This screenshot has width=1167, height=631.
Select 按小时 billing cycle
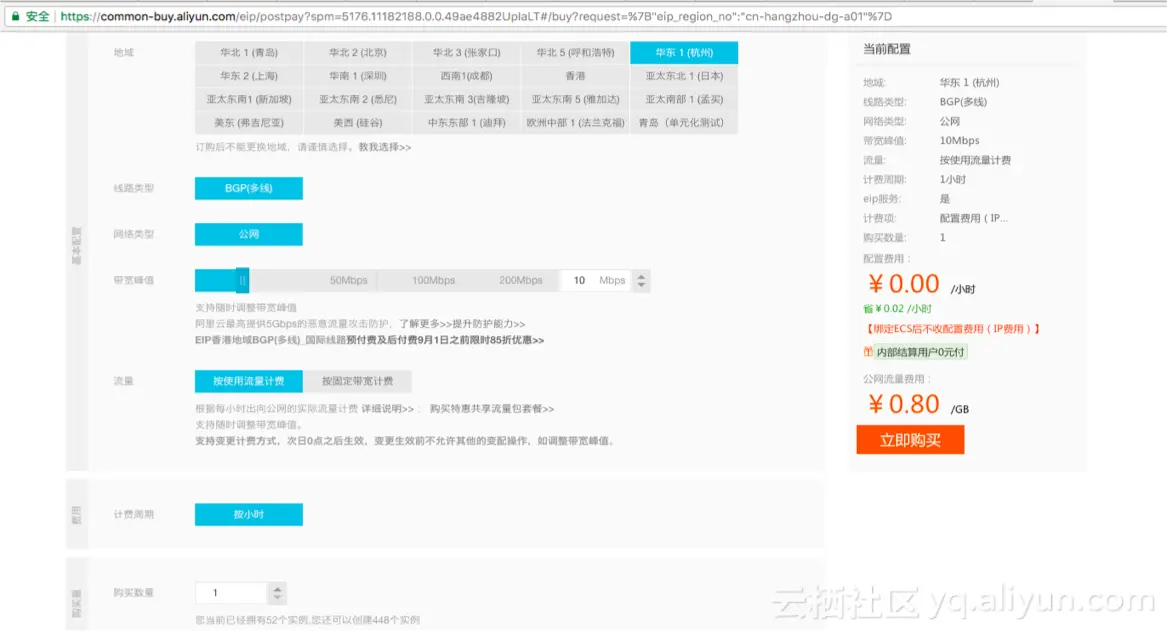tap(249, 514)
